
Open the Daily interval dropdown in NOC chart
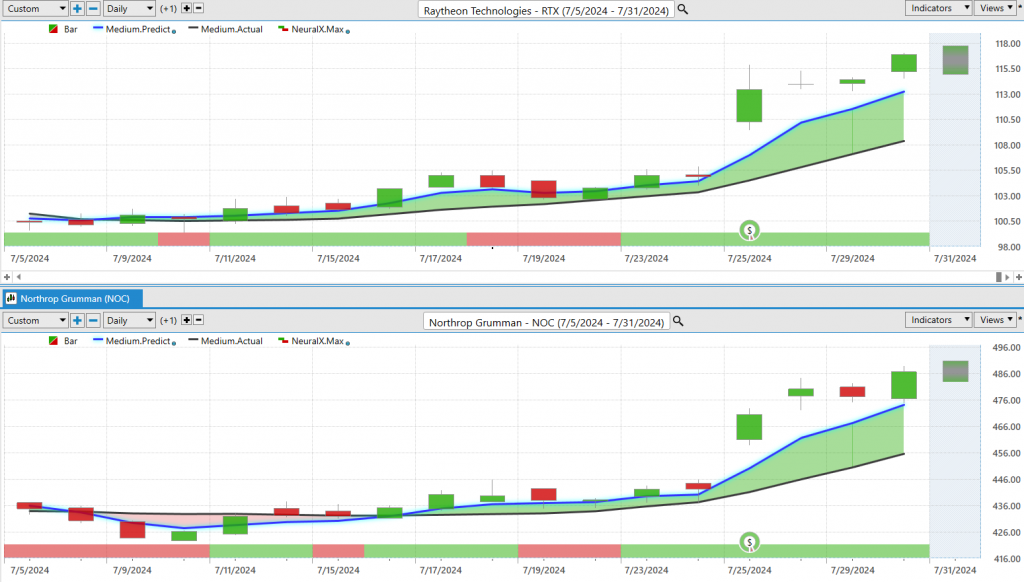coord(129,320)
